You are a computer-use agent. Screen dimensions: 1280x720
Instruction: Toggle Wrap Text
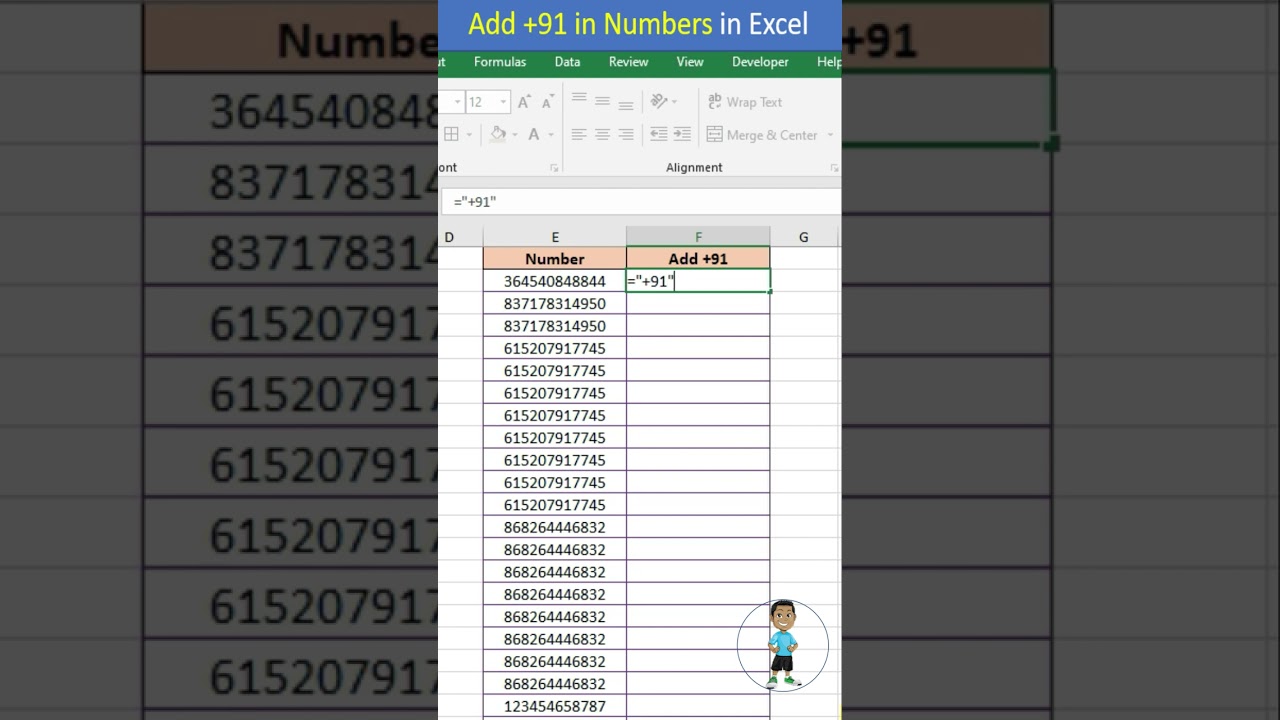[x=745, y=102]
